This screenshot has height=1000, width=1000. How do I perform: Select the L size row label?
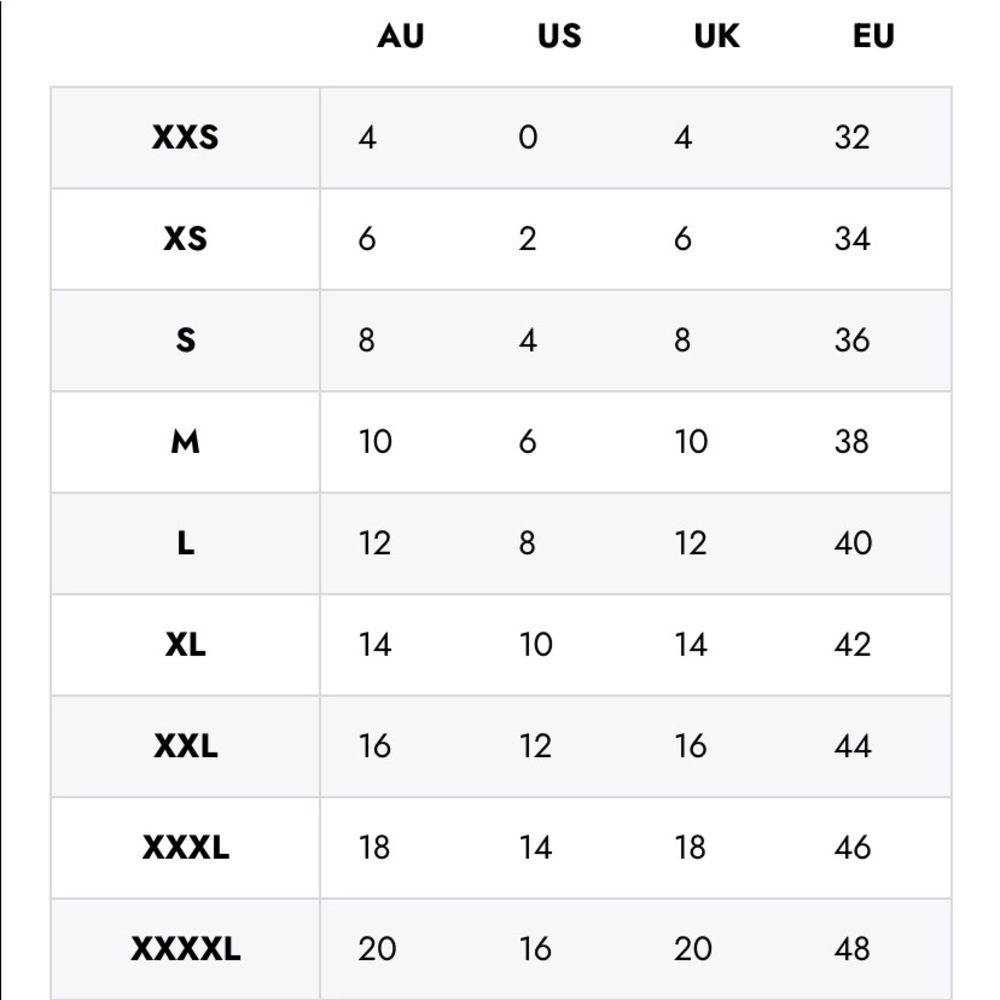point(185,544)
